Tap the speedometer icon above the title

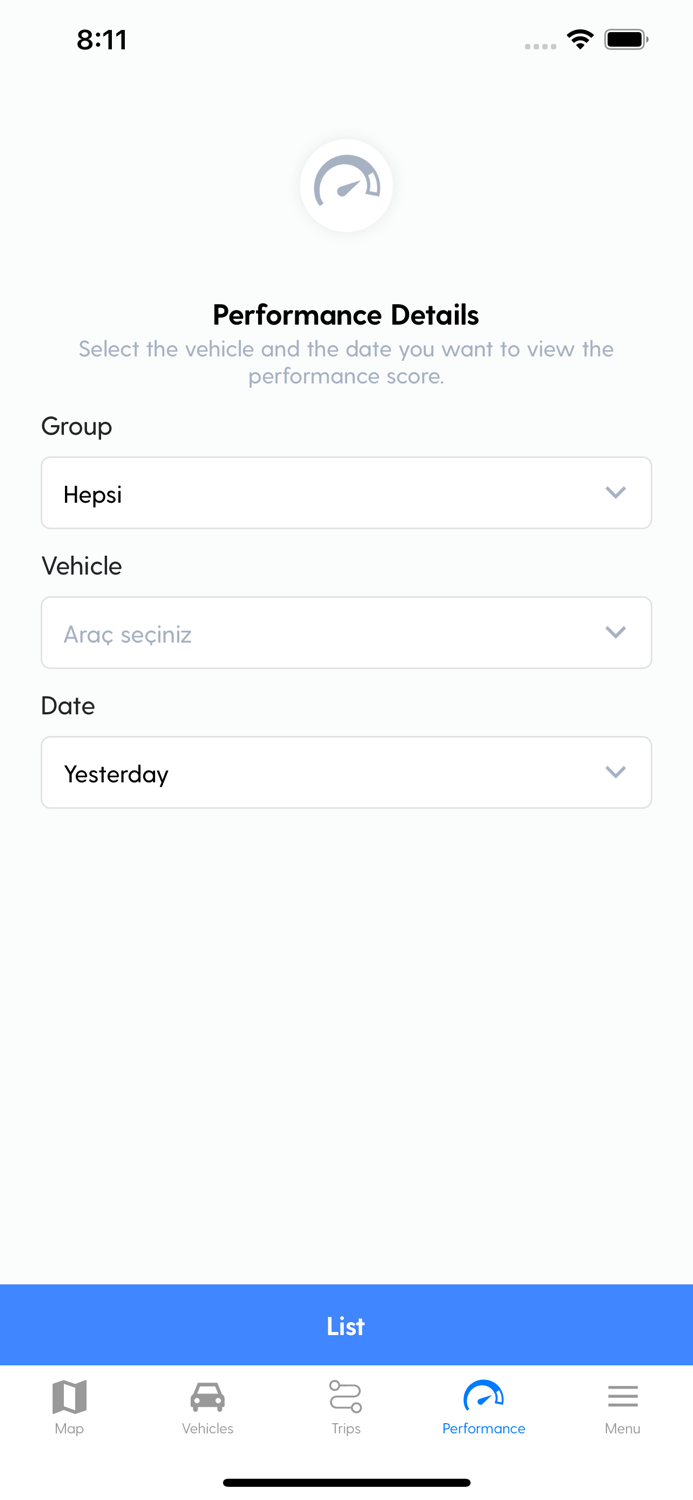(346, 185)
